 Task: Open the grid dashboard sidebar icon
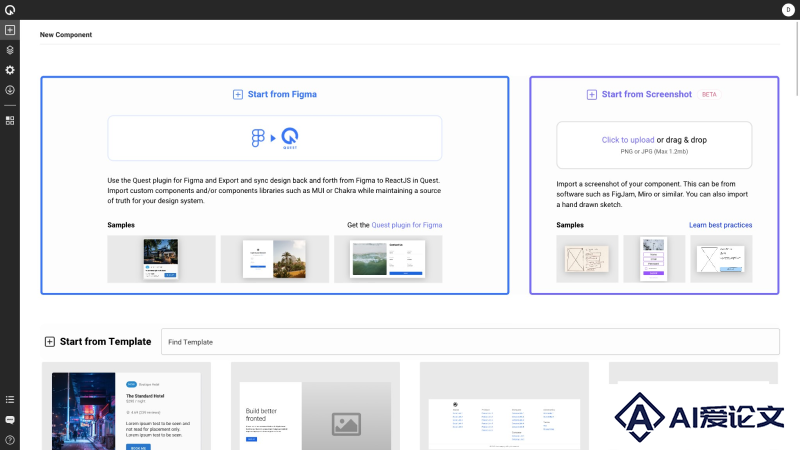(10, 120)
